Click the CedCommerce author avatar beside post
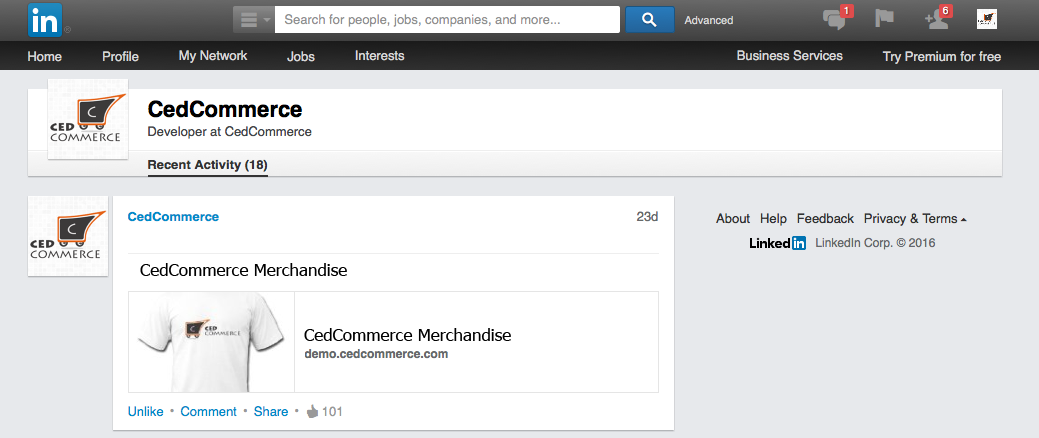This screenshot has height=438, width=1039. click(x=68, y=236)
